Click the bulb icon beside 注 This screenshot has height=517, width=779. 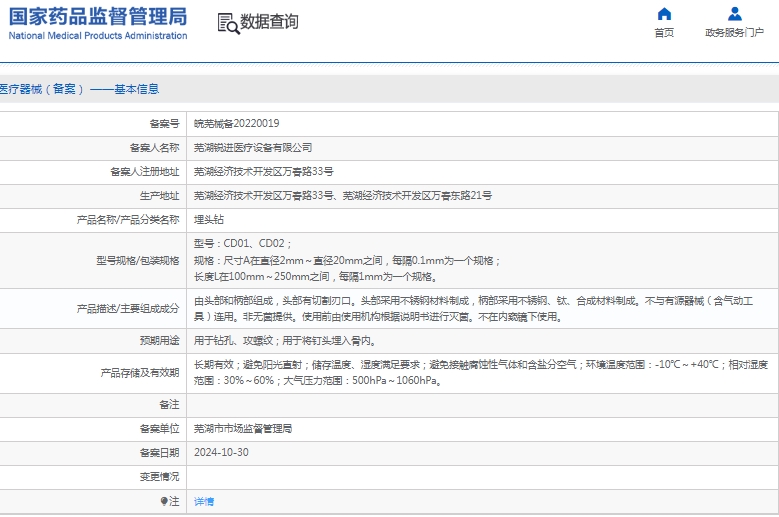164,501
